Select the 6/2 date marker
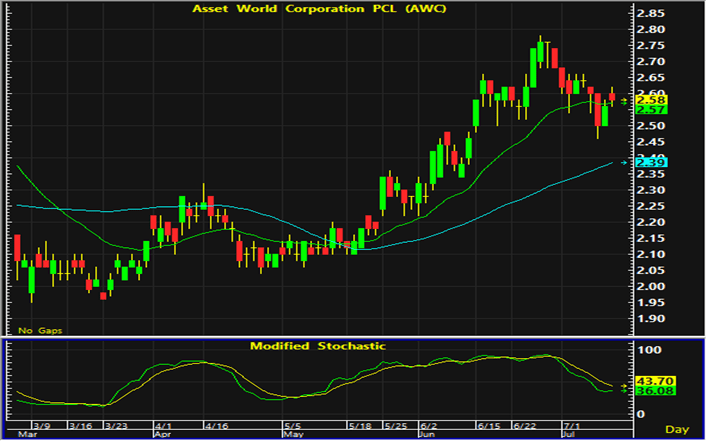The width and height of the screenshot is (707, 441). (x=429, y=426)
